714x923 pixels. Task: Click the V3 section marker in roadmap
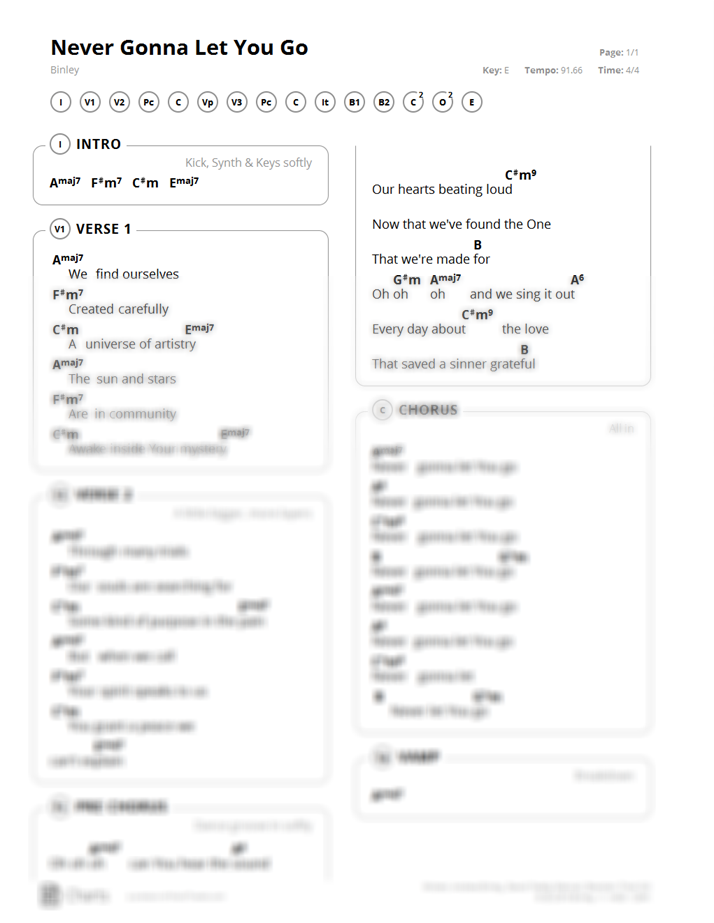[237, 102]
